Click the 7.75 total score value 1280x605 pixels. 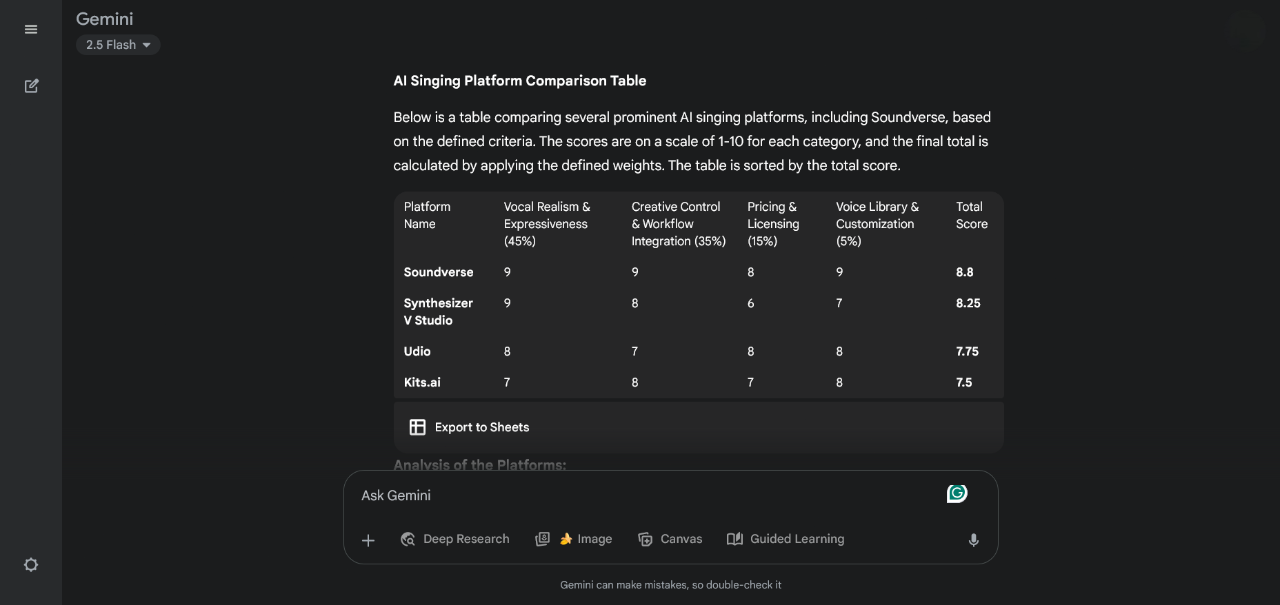(967, 351)
